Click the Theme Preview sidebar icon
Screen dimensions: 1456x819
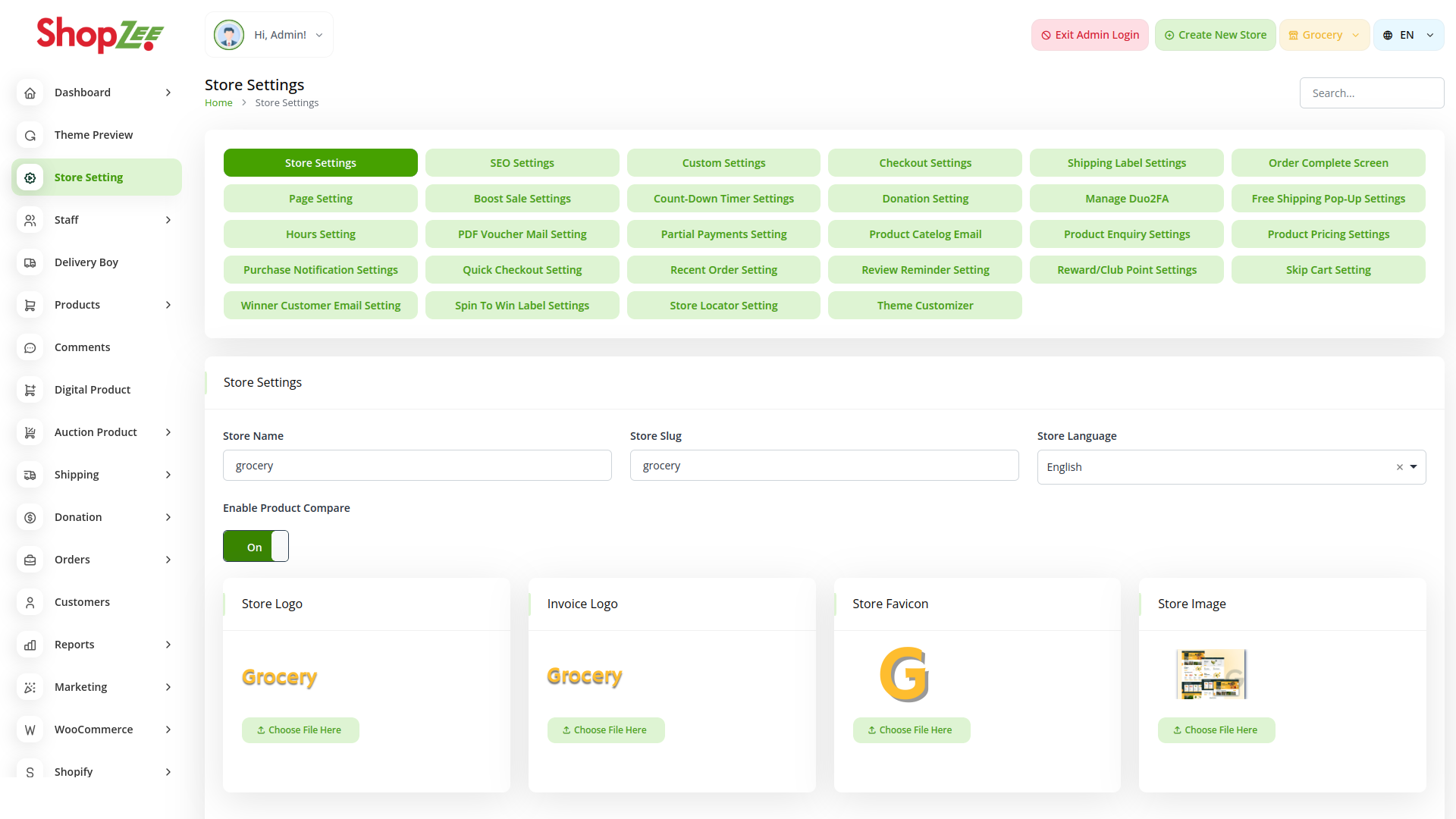tap(30, 135)
